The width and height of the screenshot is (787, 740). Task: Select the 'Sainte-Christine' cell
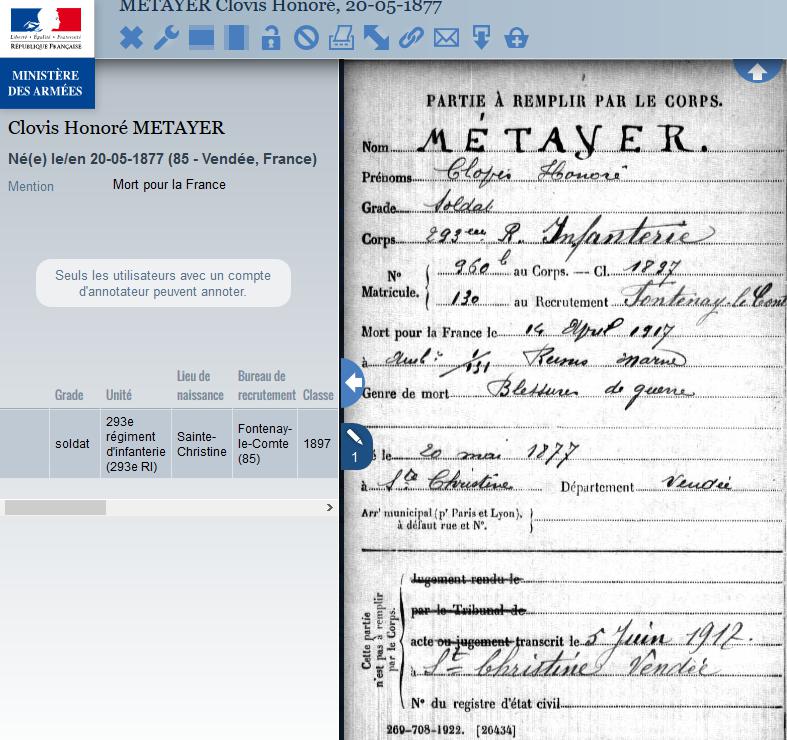[202, 444]
